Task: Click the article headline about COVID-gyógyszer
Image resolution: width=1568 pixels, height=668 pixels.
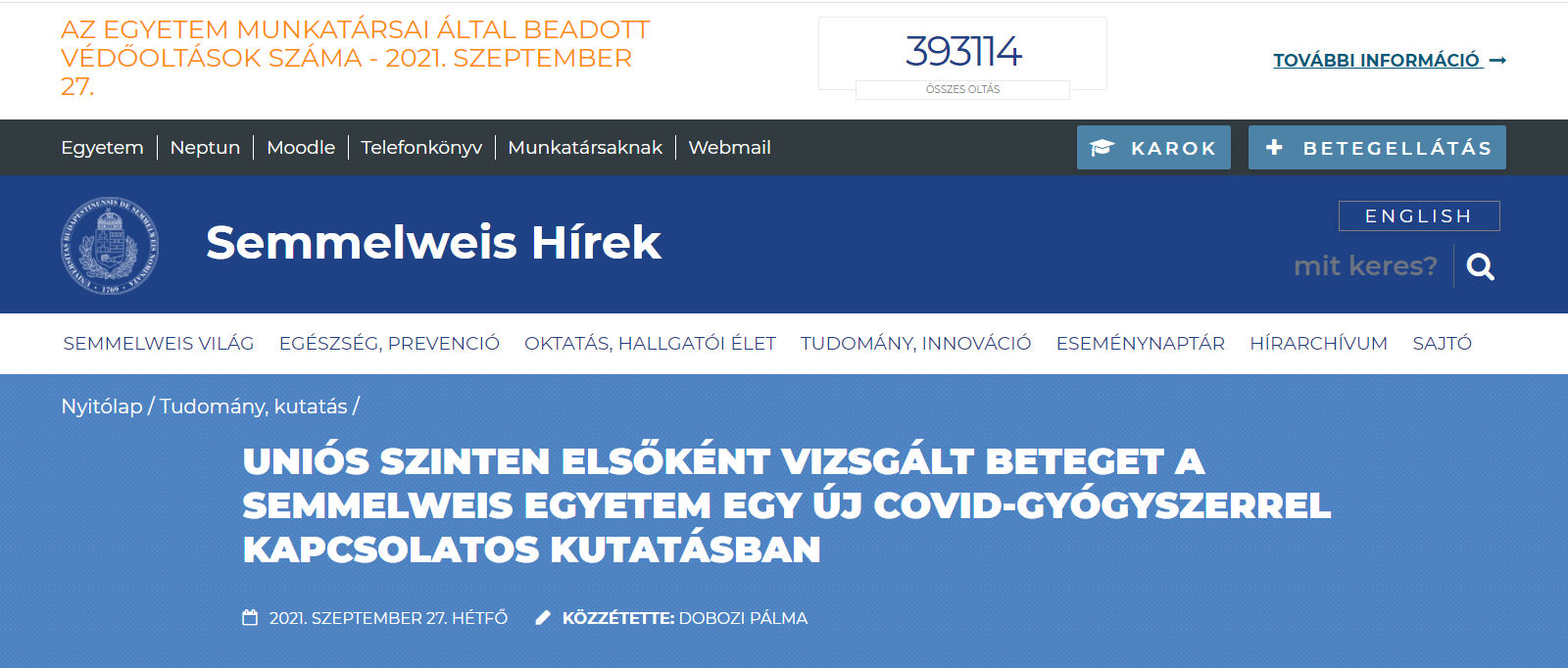Action: 786,505
